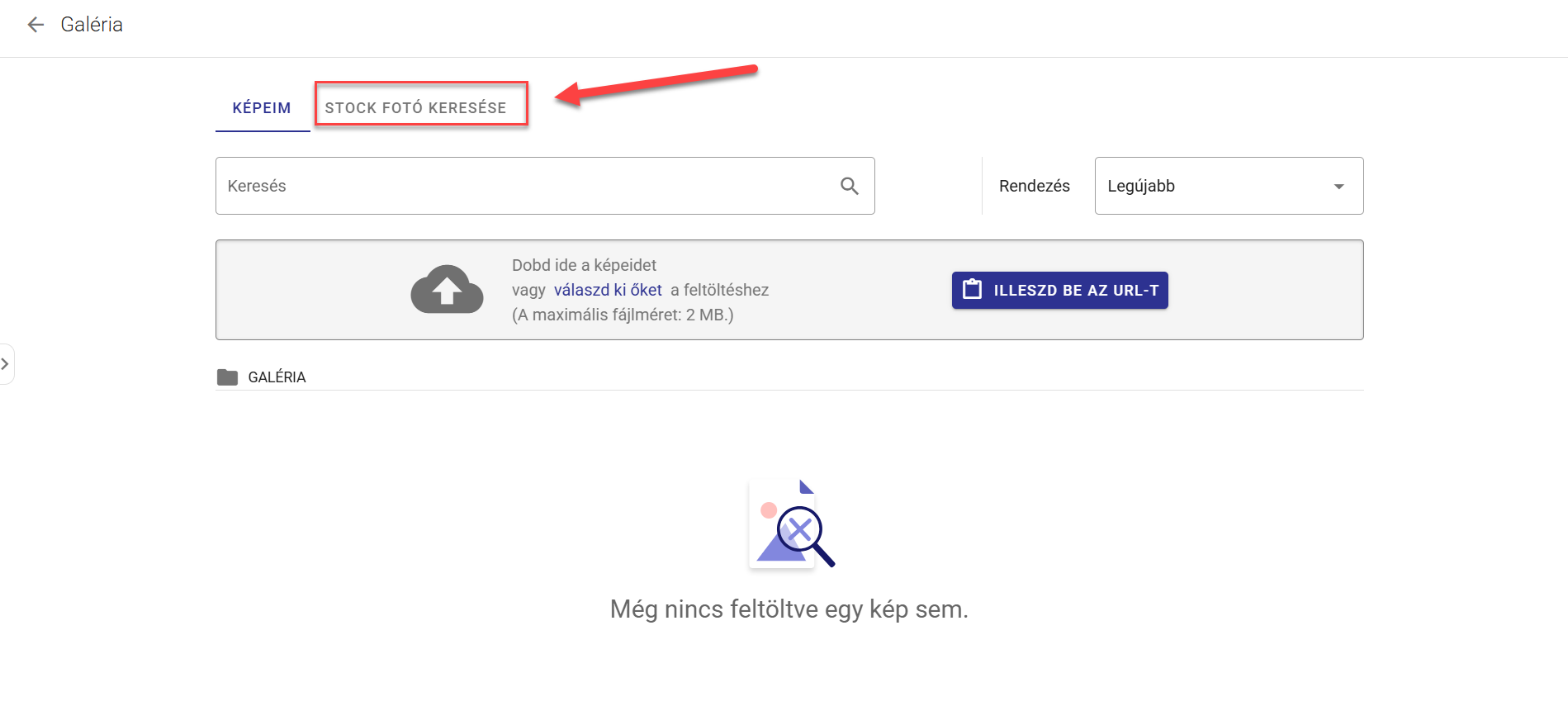Go back using the Galéria arrow

point(36,25)
